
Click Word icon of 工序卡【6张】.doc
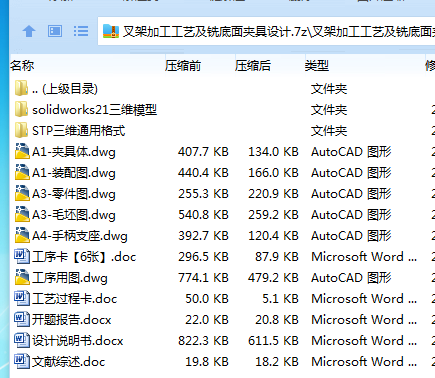pos(22,256)
